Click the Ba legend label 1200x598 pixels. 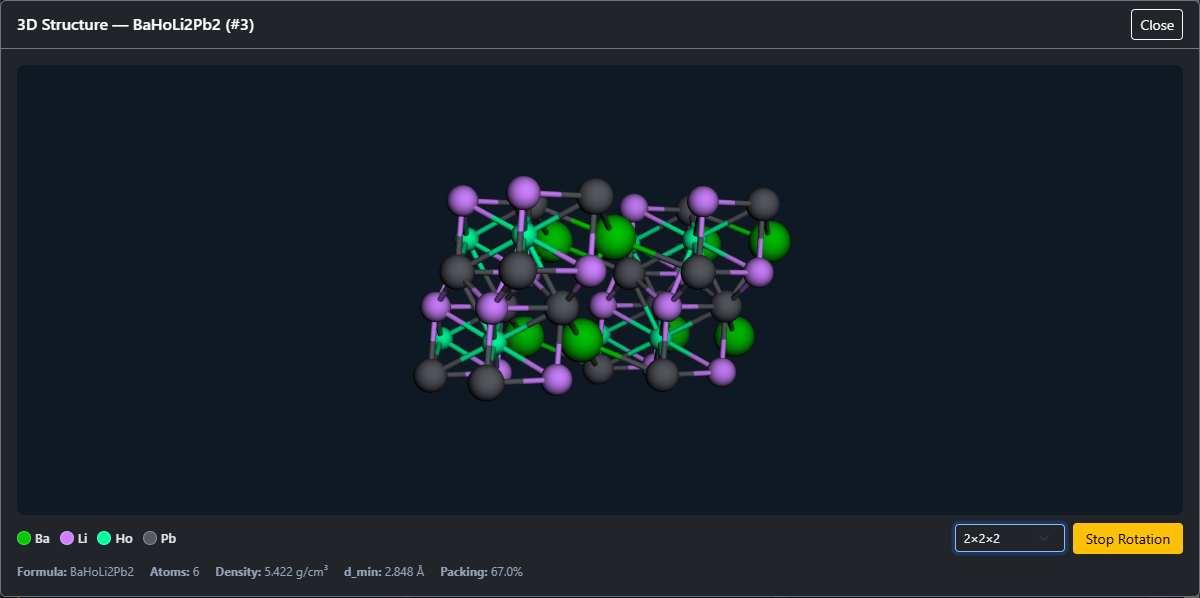[x=42, y=538]
